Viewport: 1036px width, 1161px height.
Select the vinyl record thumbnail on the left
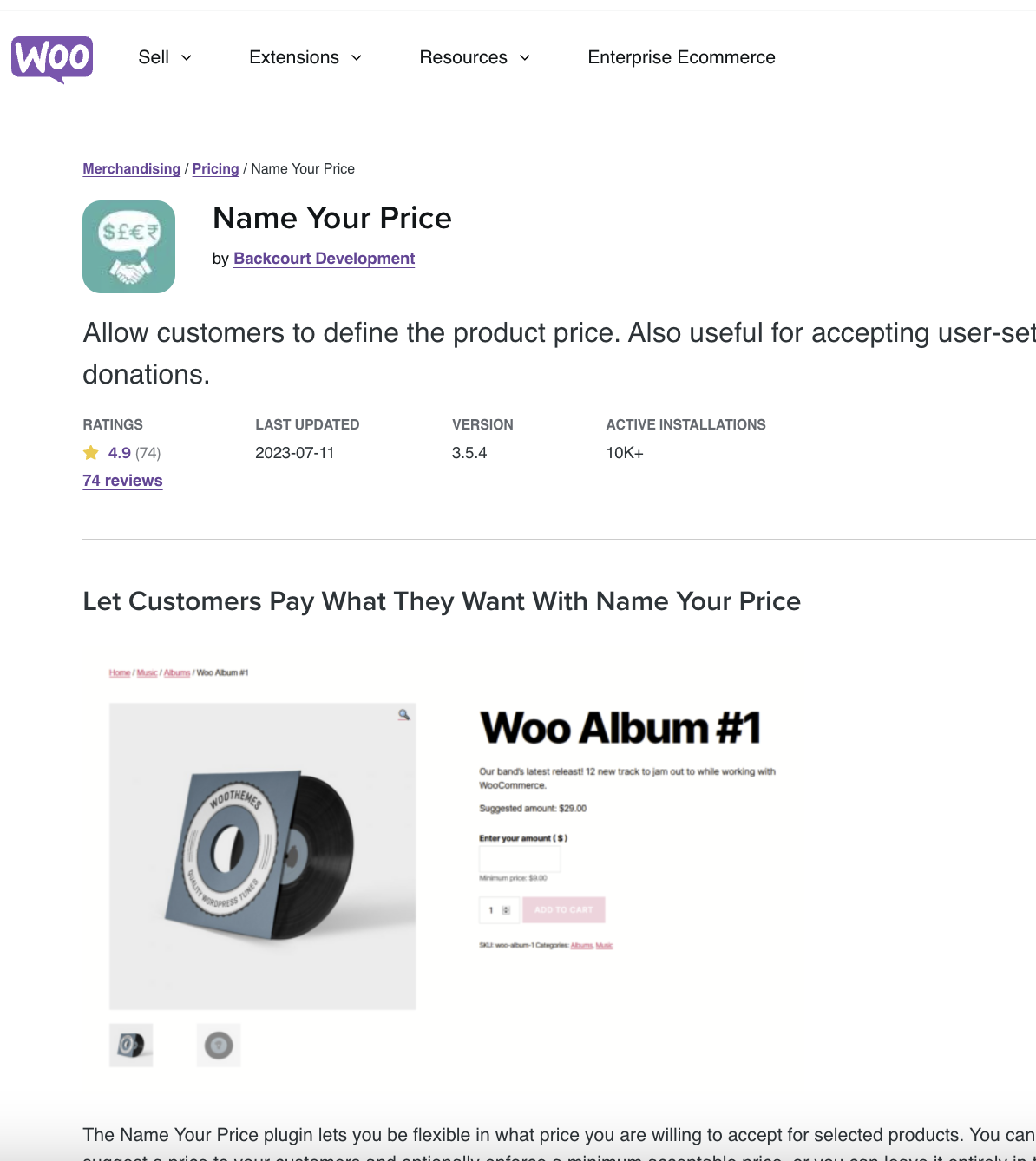pos(131,1045)
